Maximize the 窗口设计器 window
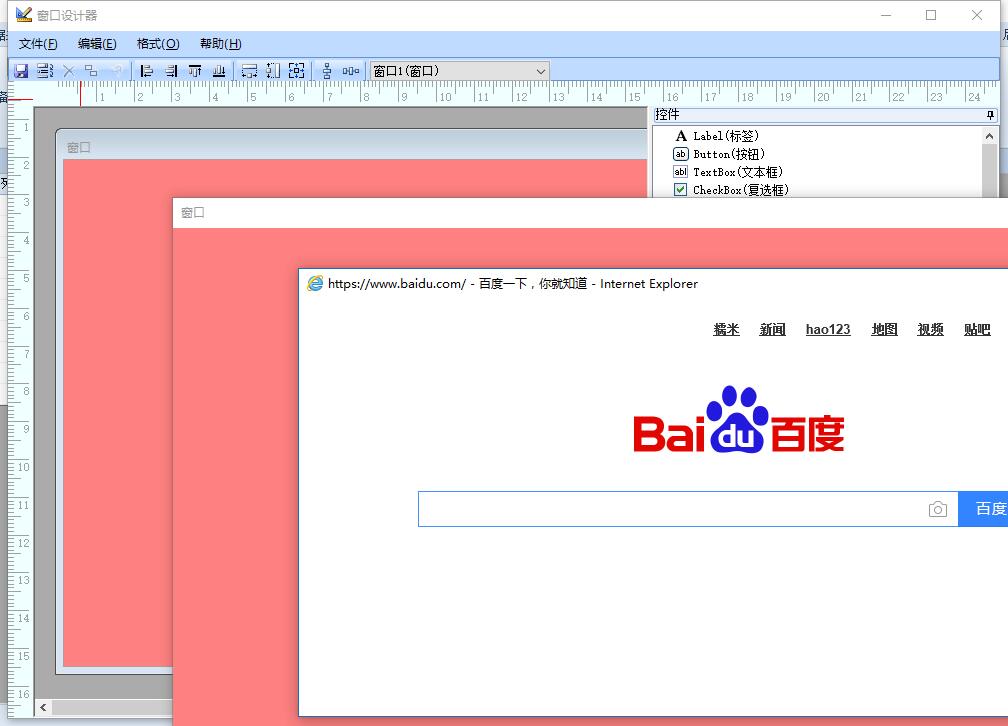 click(x=931, y=15)
